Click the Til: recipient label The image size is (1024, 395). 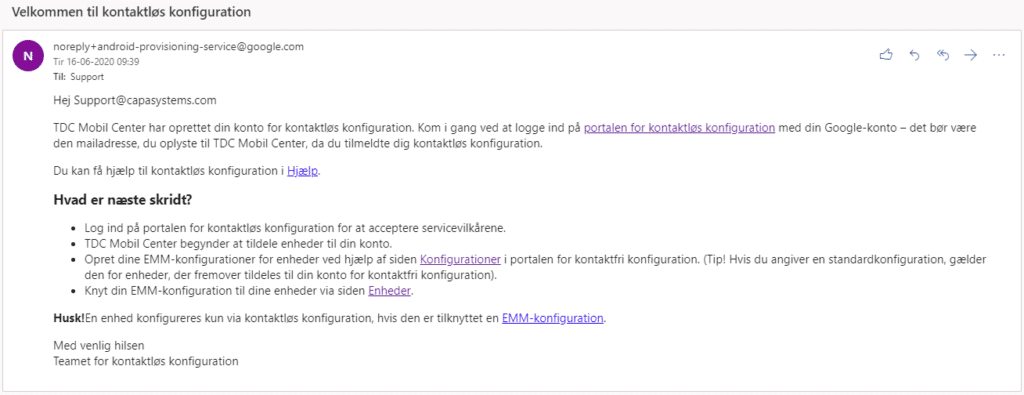pos(59,76)
